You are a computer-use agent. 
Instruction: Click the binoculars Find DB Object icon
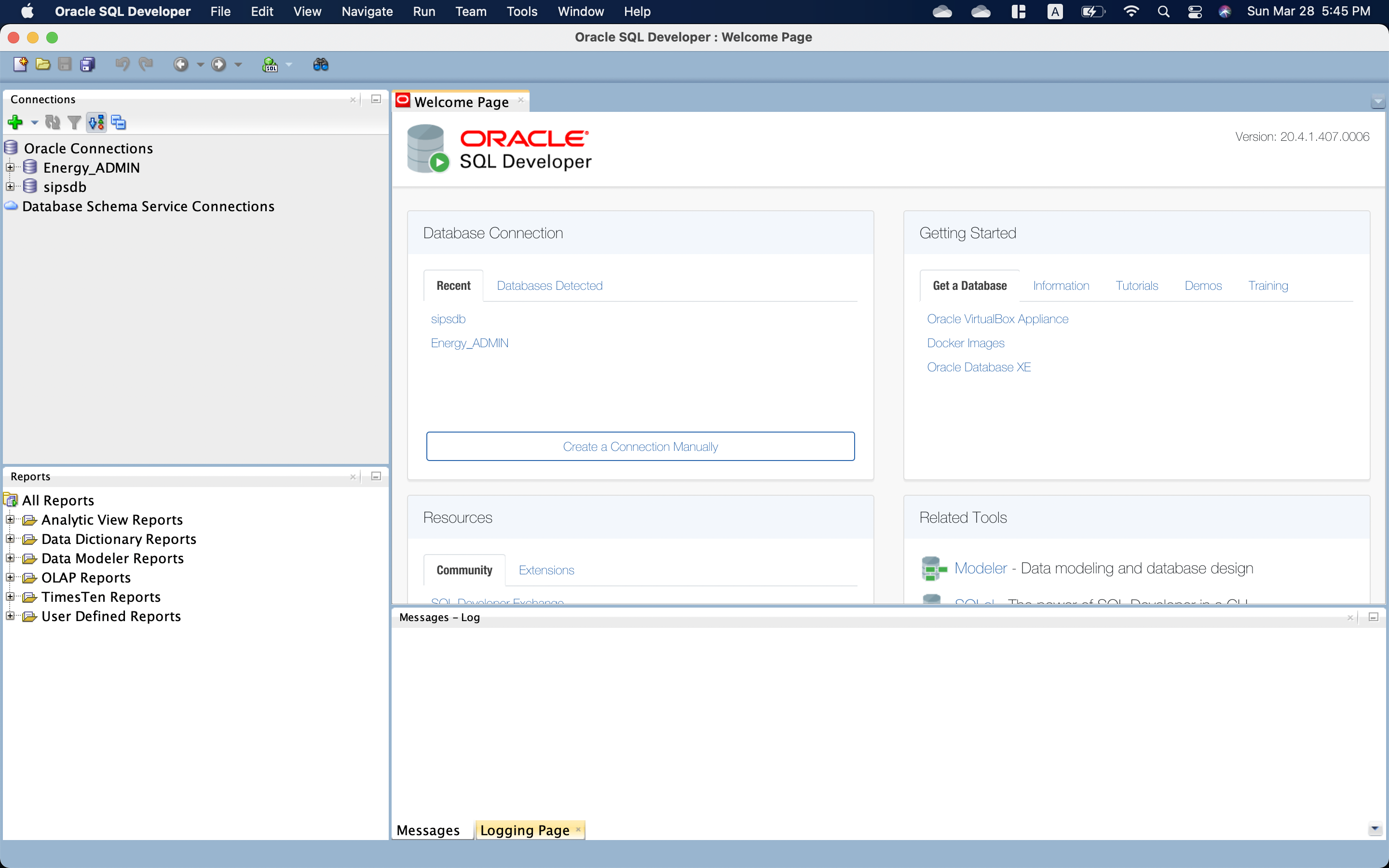point(321,64)
